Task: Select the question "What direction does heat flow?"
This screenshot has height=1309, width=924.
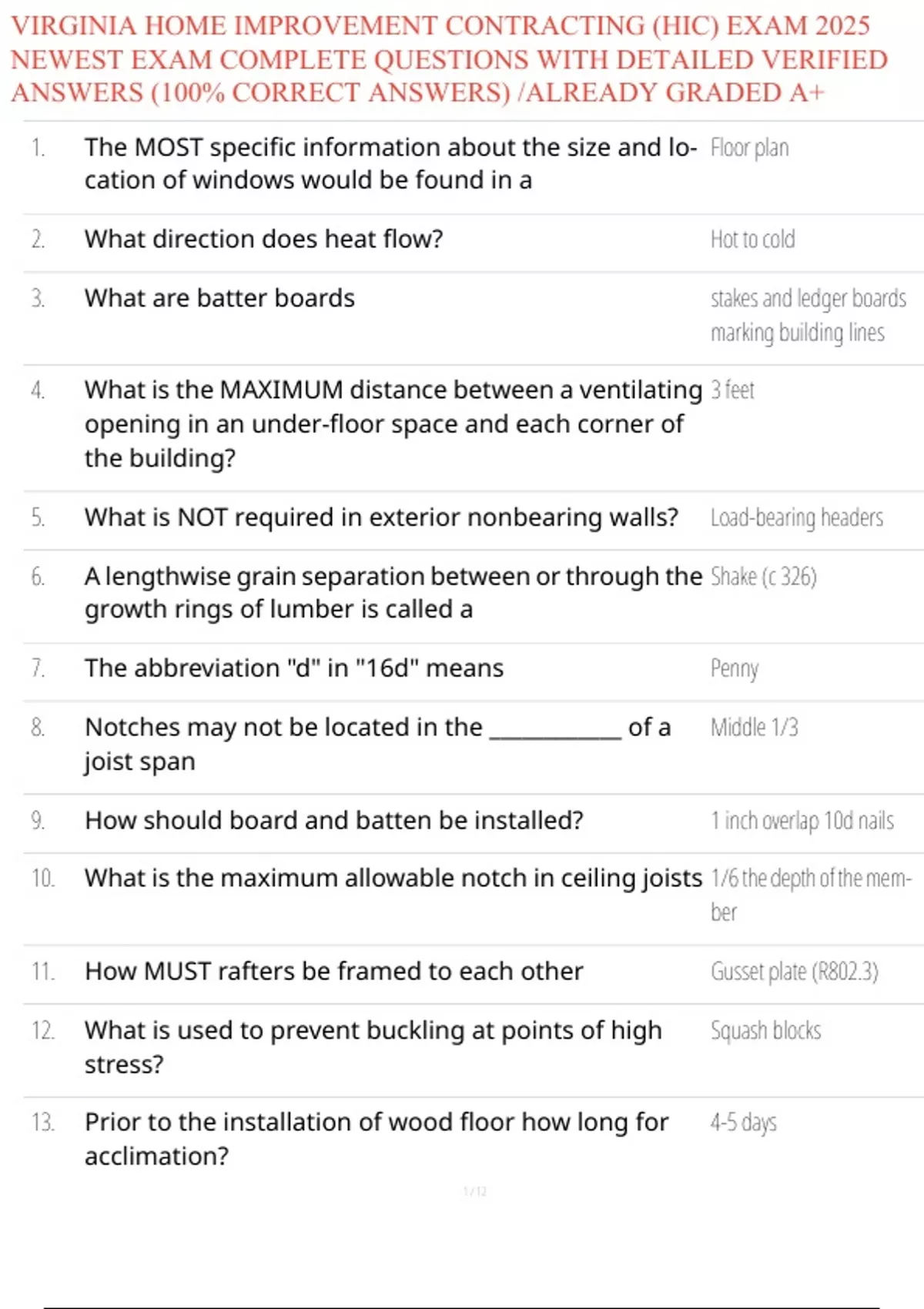Action: (263, 239)
